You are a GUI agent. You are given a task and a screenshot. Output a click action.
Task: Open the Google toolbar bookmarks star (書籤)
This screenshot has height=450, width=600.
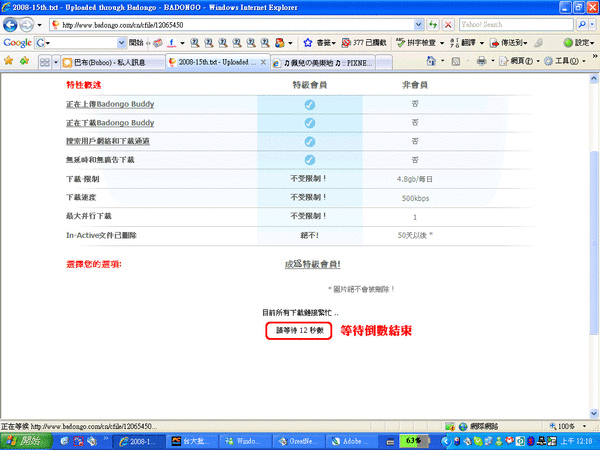tap(320, 42)
